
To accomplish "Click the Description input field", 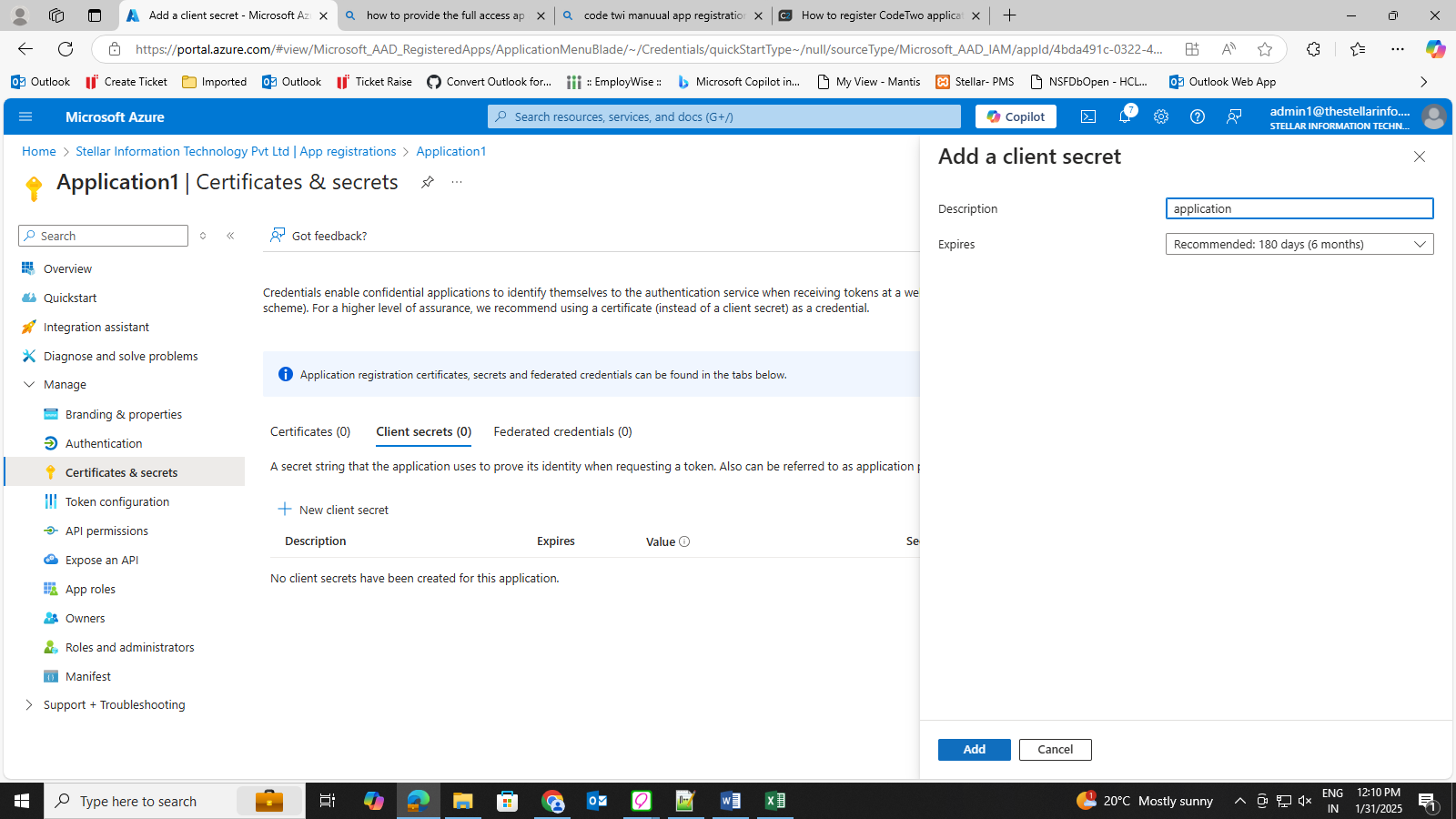I will coord(1299,208).
